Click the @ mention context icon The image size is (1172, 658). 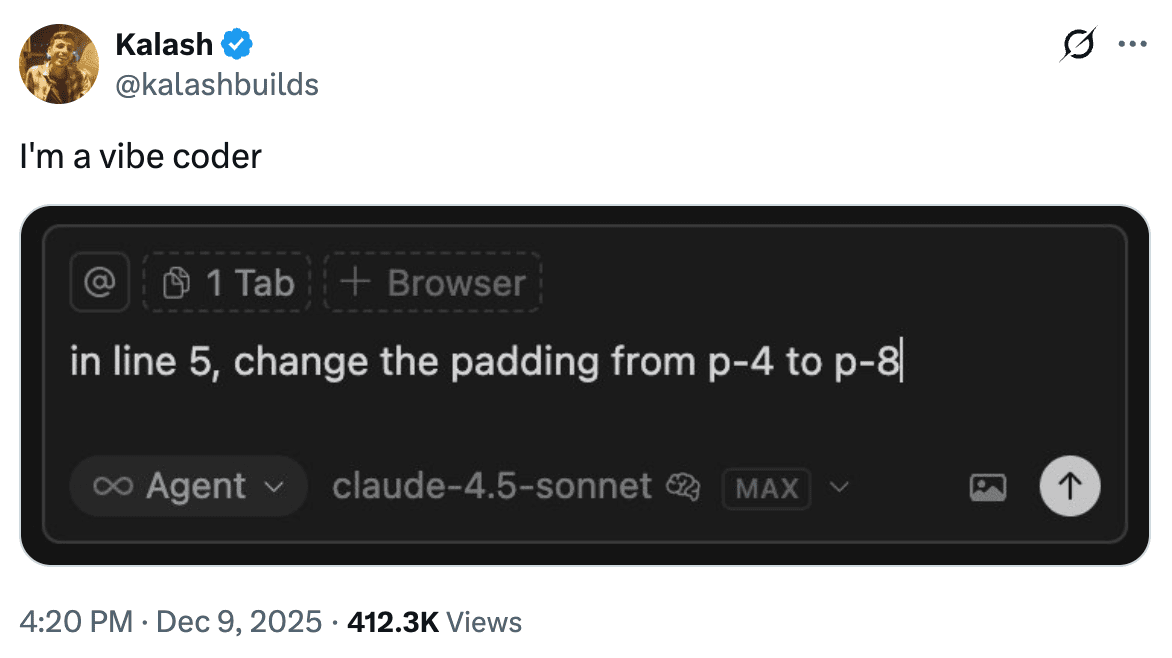99,284
